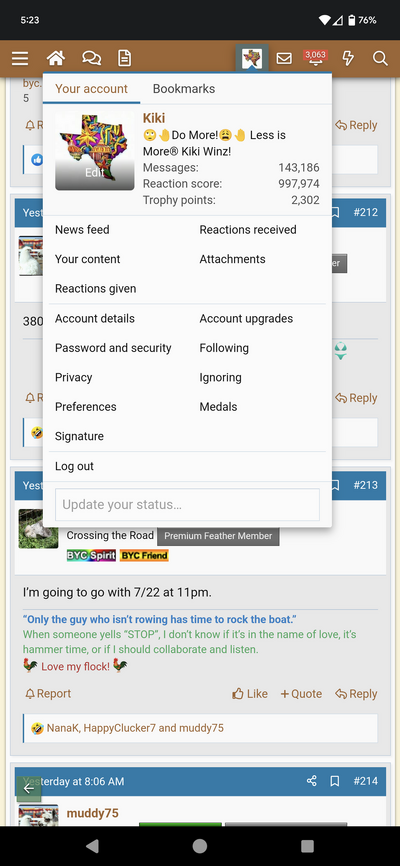The width and height of the screenshot is (400, 866).
Task: Edit the Texas avatar image
Action: (x=94, y=150)
